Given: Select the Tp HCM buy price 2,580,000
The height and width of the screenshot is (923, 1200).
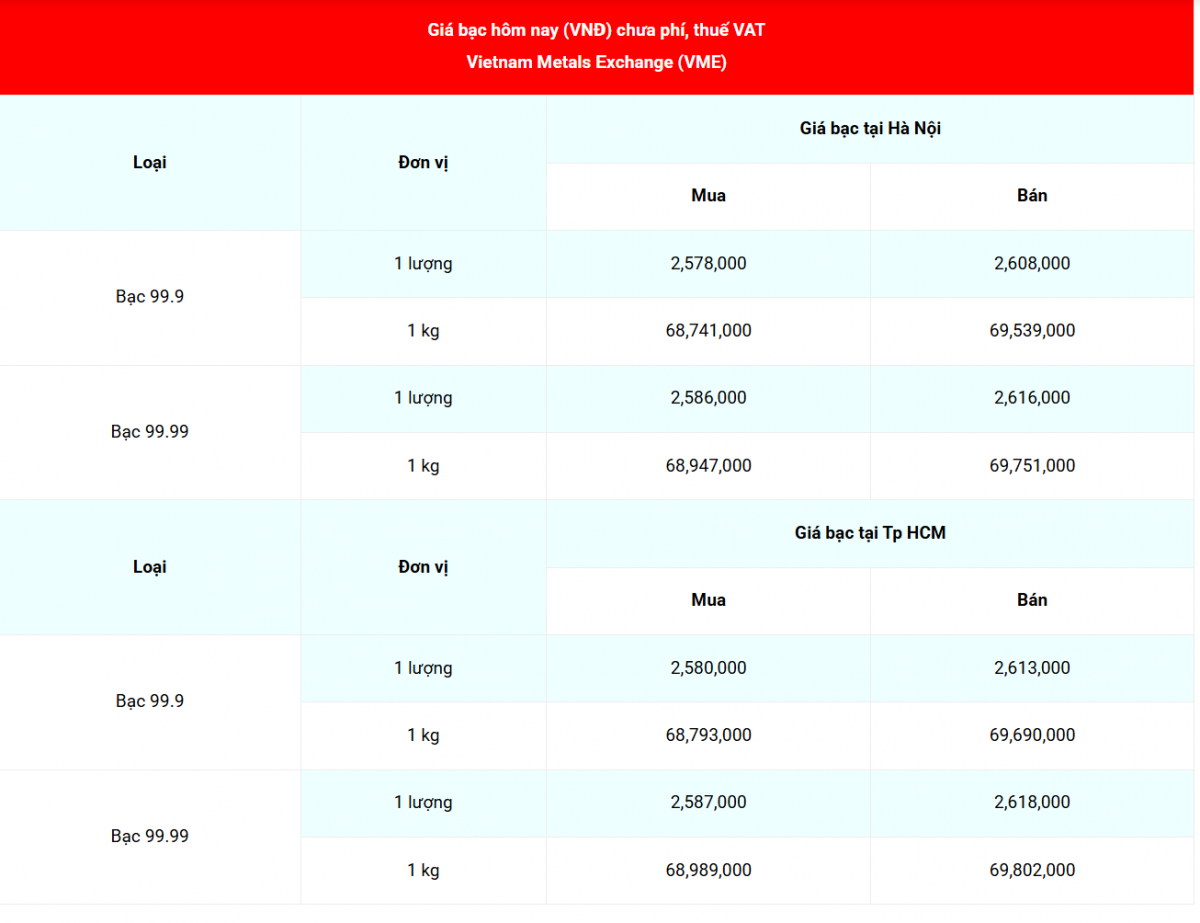Looking at the screenshot, I should coord(708,668).
